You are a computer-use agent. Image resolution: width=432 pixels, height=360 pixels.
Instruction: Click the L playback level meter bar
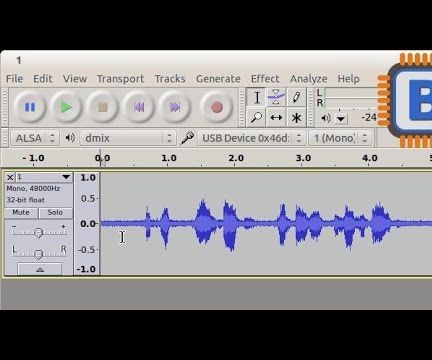(x=351, y=92)
